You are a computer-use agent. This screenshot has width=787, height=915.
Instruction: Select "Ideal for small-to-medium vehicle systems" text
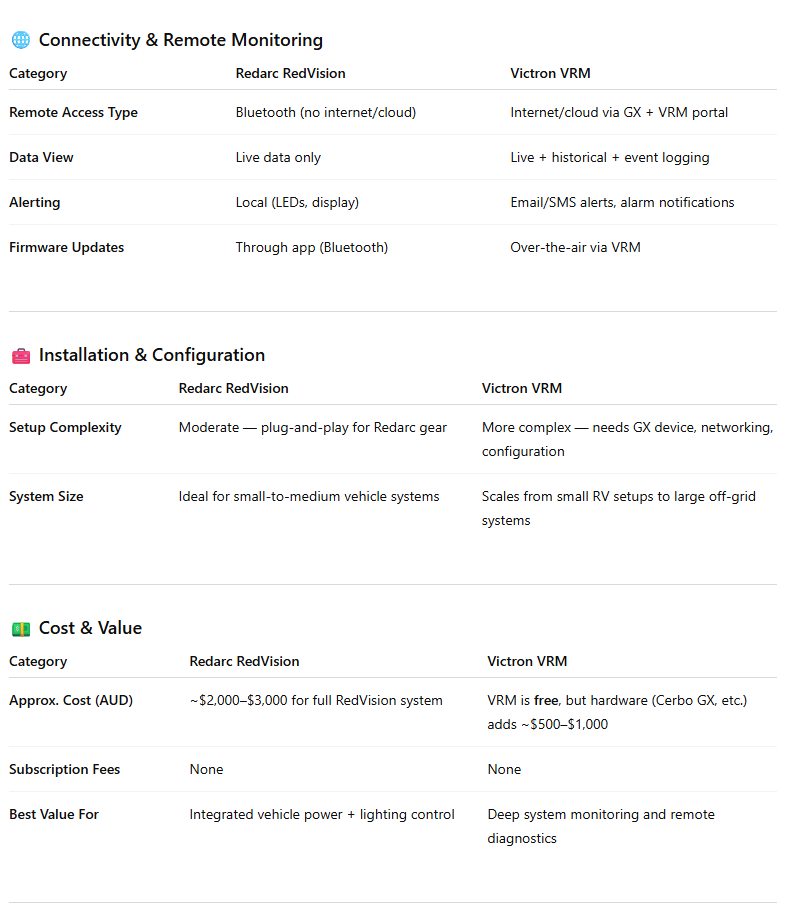point(308,497)
